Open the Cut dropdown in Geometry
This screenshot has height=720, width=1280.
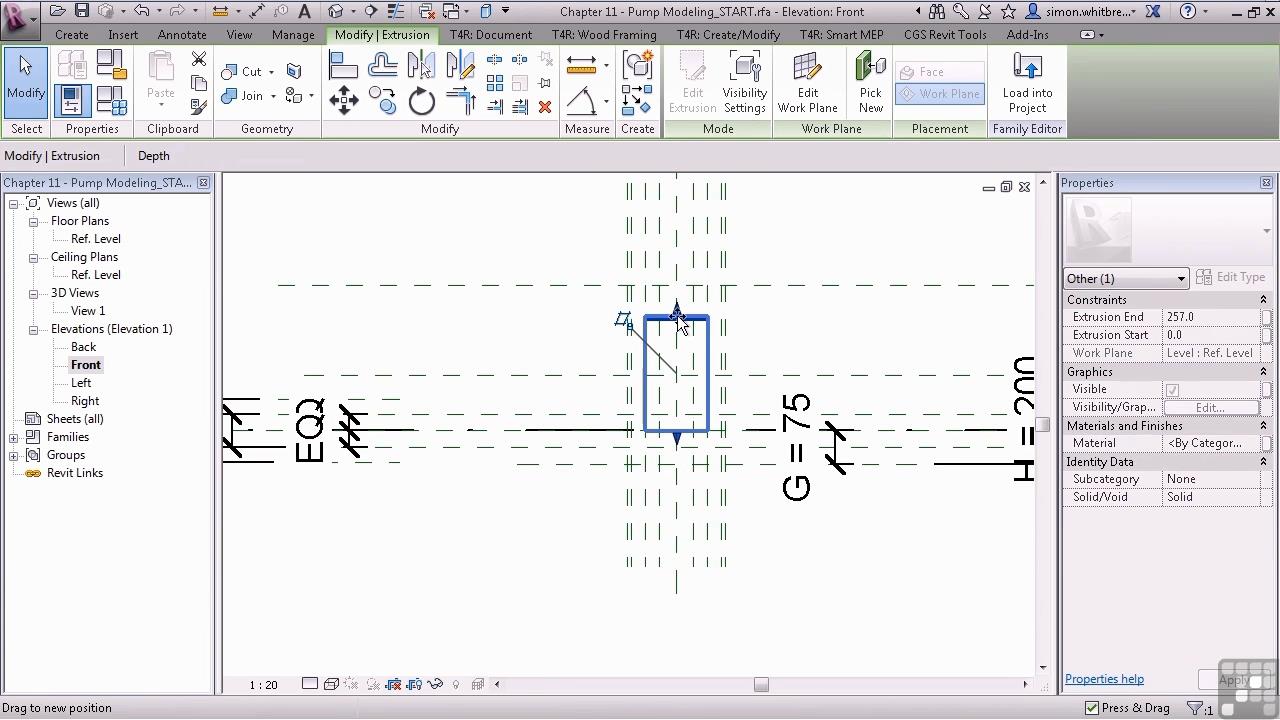click(271, 72)
